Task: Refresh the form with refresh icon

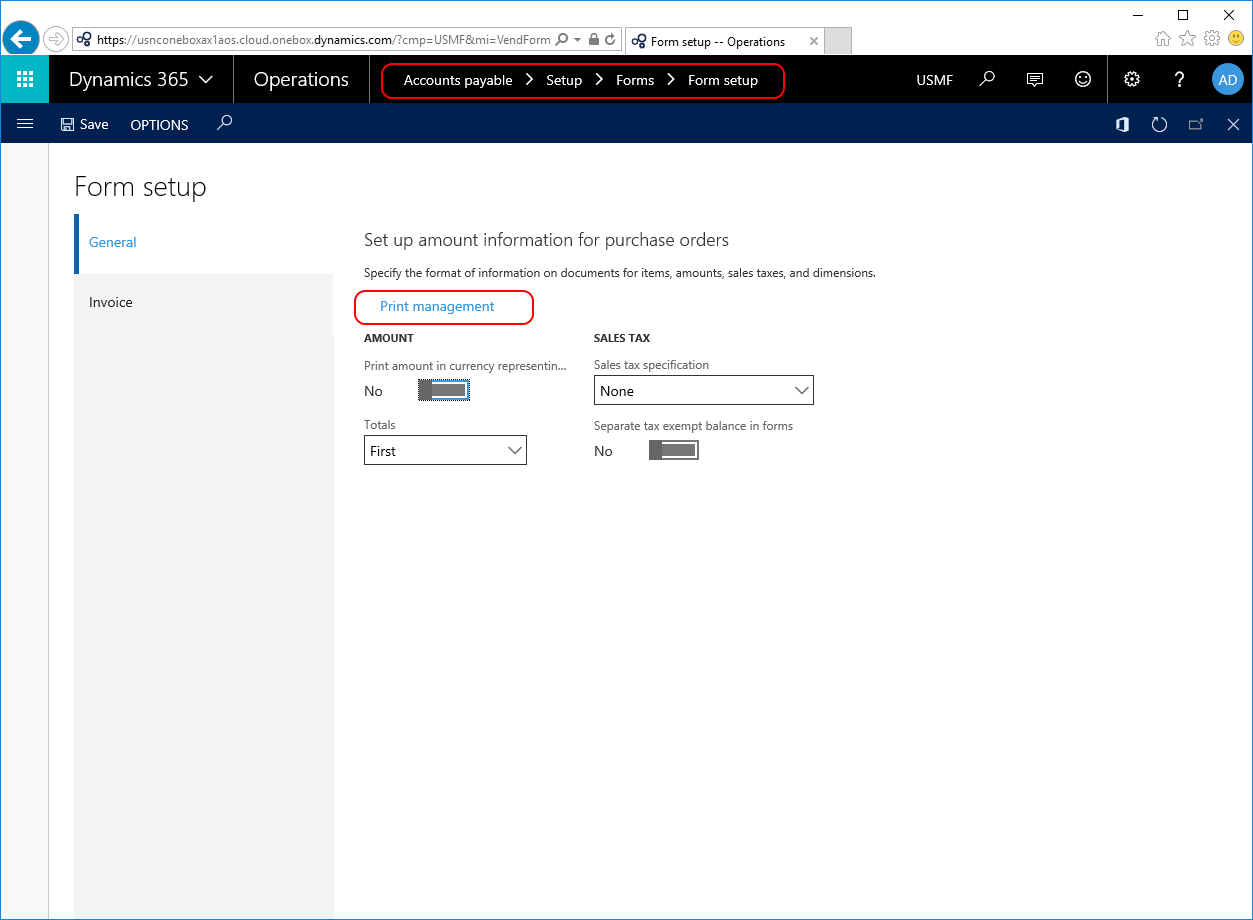Action: 1159,124
